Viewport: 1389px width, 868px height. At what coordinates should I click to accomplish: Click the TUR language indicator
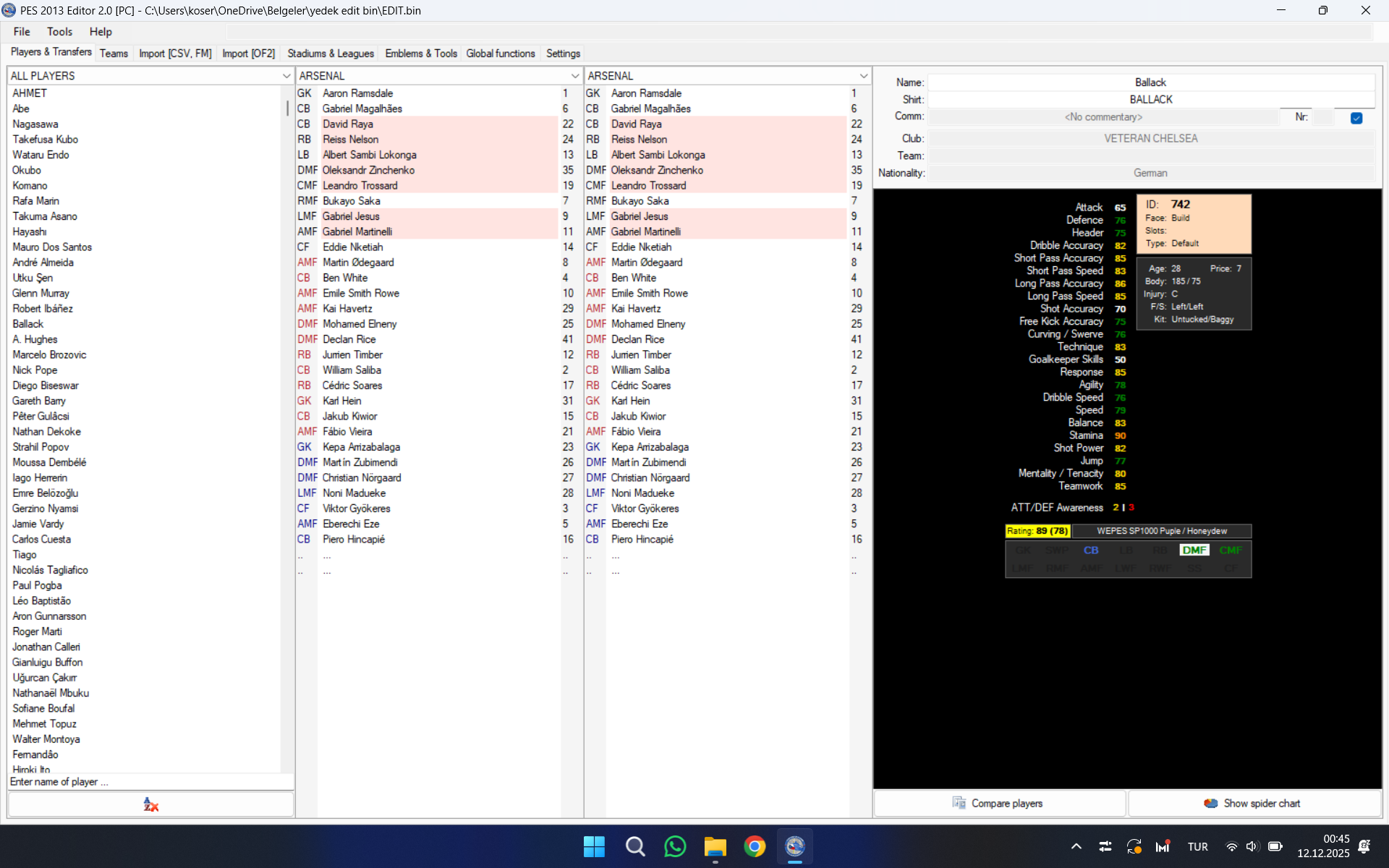tap(1197, 846)
